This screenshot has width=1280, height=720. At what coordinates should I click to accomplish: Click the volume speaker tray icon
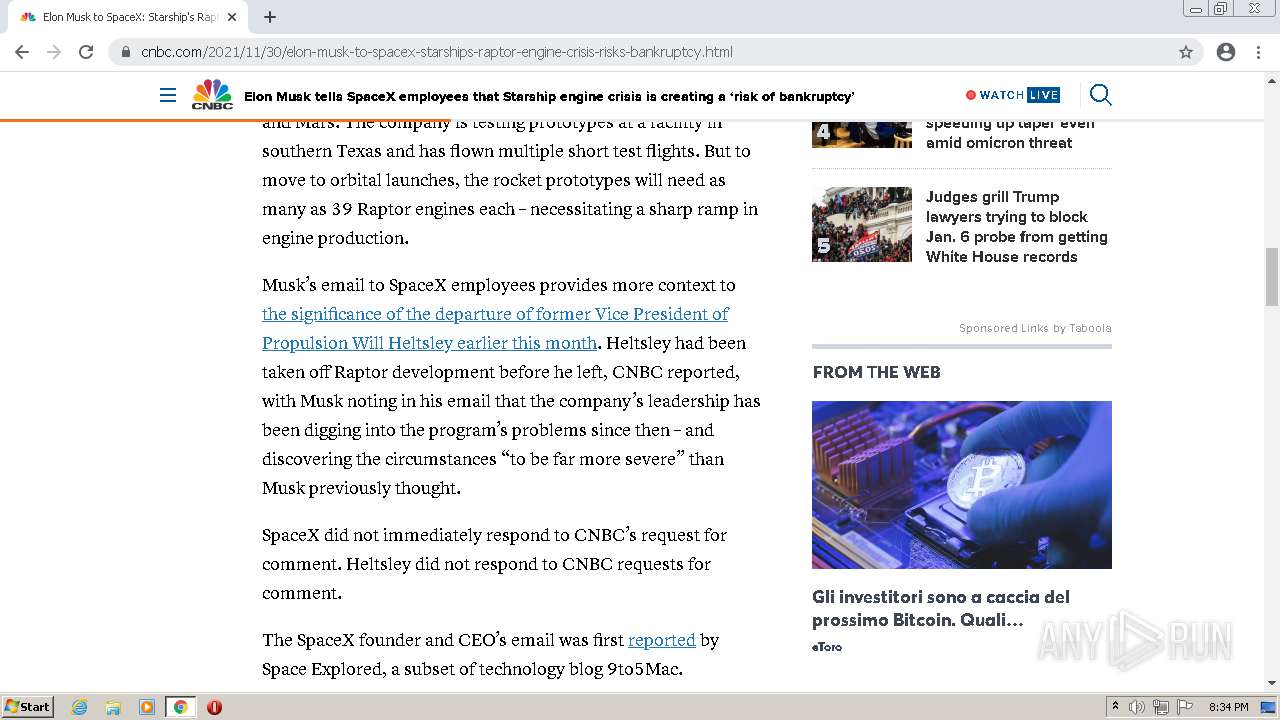(x=1137, y=707)
